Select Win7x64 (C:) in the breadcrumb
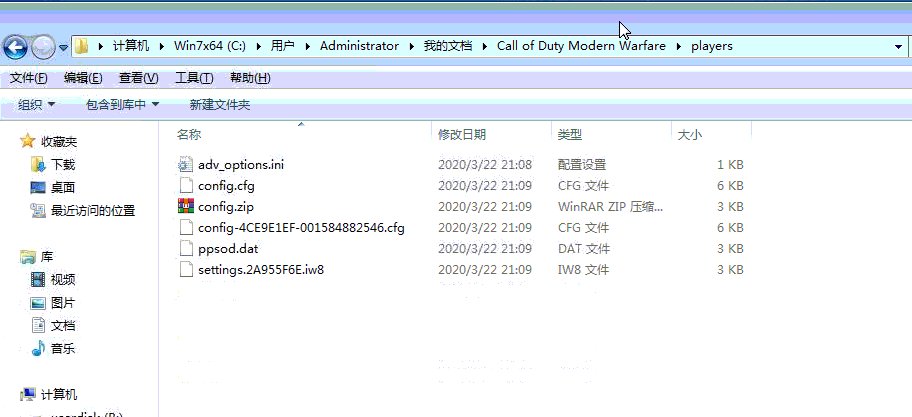The image size is (912, 417). (x=209, y=46)
